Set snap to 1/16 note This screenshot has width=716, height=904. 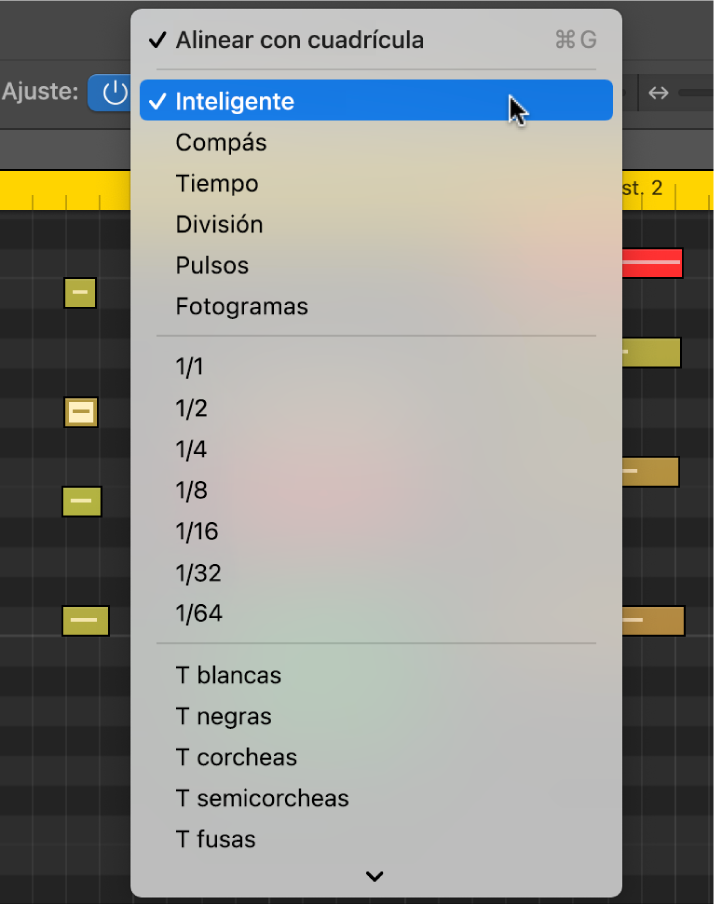(197, 531)
